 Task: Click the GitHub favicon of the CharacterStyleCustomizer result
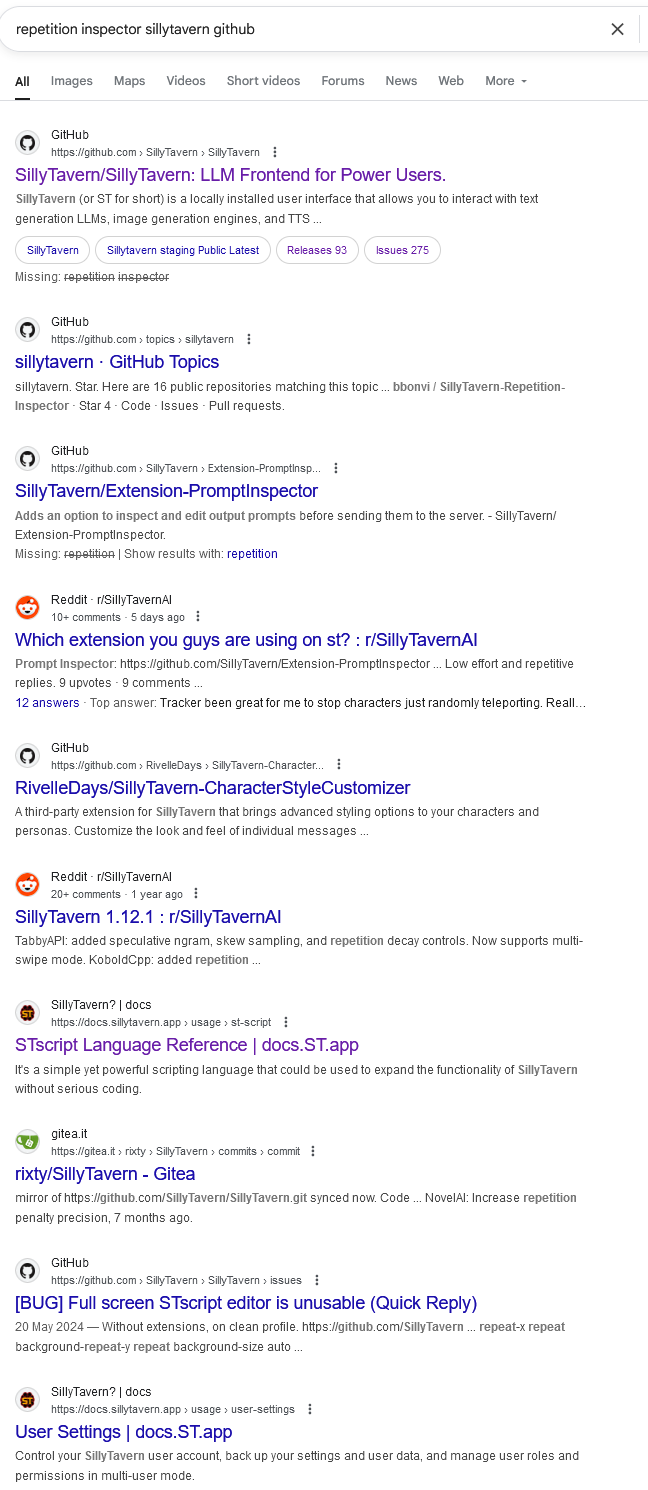click(28, 755)
